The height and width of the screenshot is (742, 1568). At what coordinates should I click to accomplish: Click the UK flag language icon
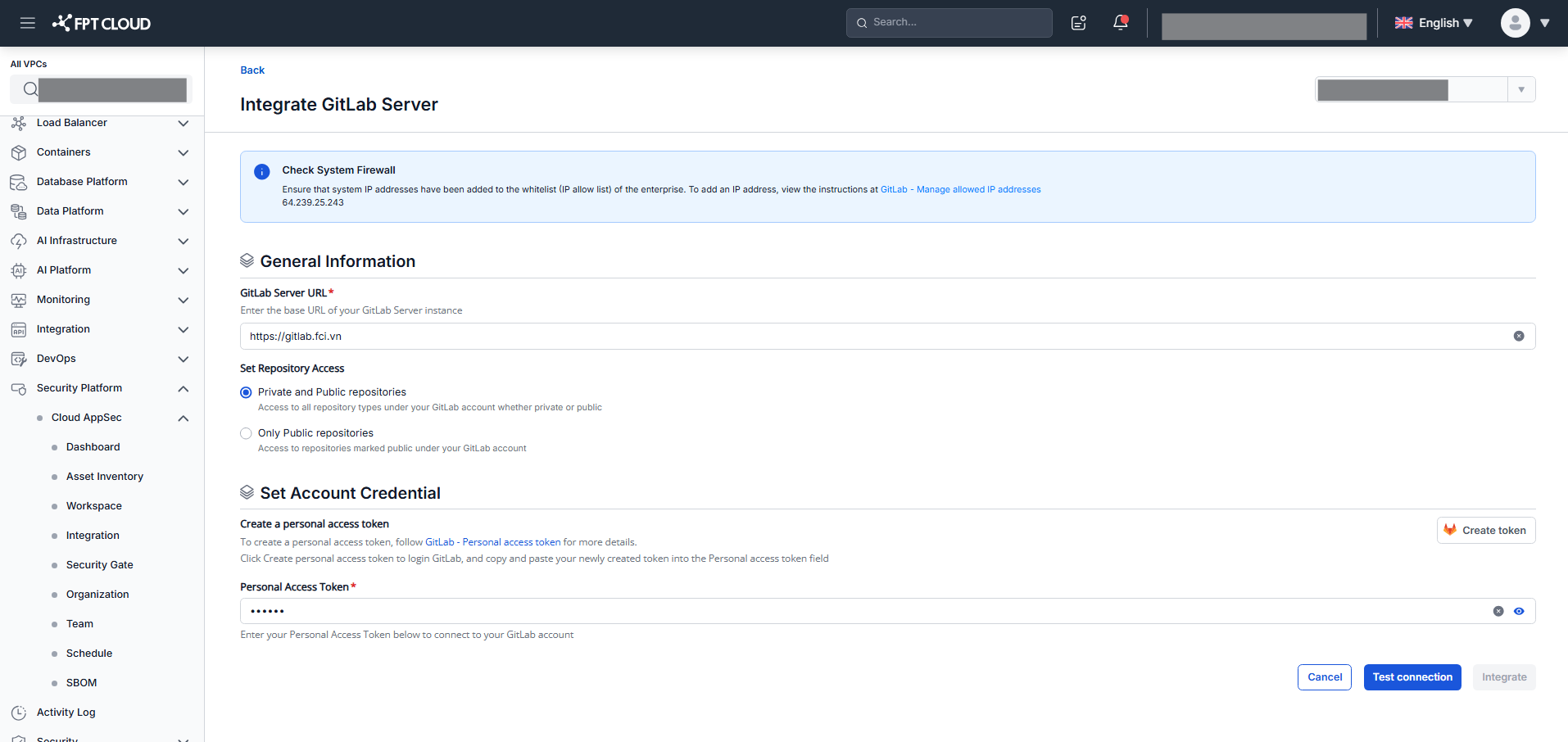point(1404,23)
